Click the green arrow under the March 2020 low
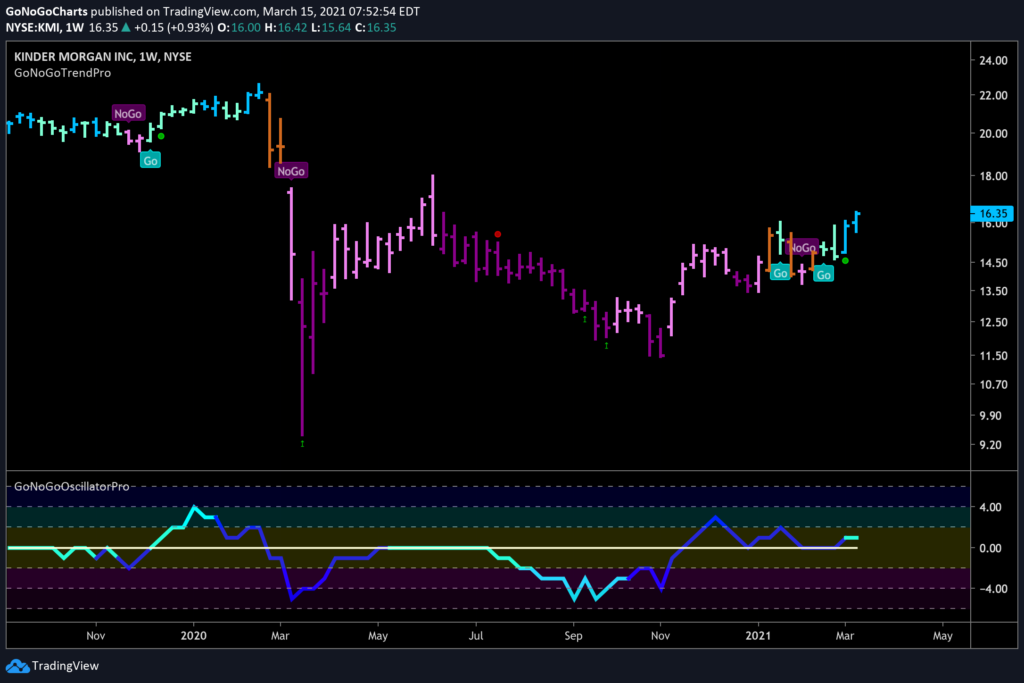The height and width of the screenshot is (683, 1024). (x=302, y=444)
